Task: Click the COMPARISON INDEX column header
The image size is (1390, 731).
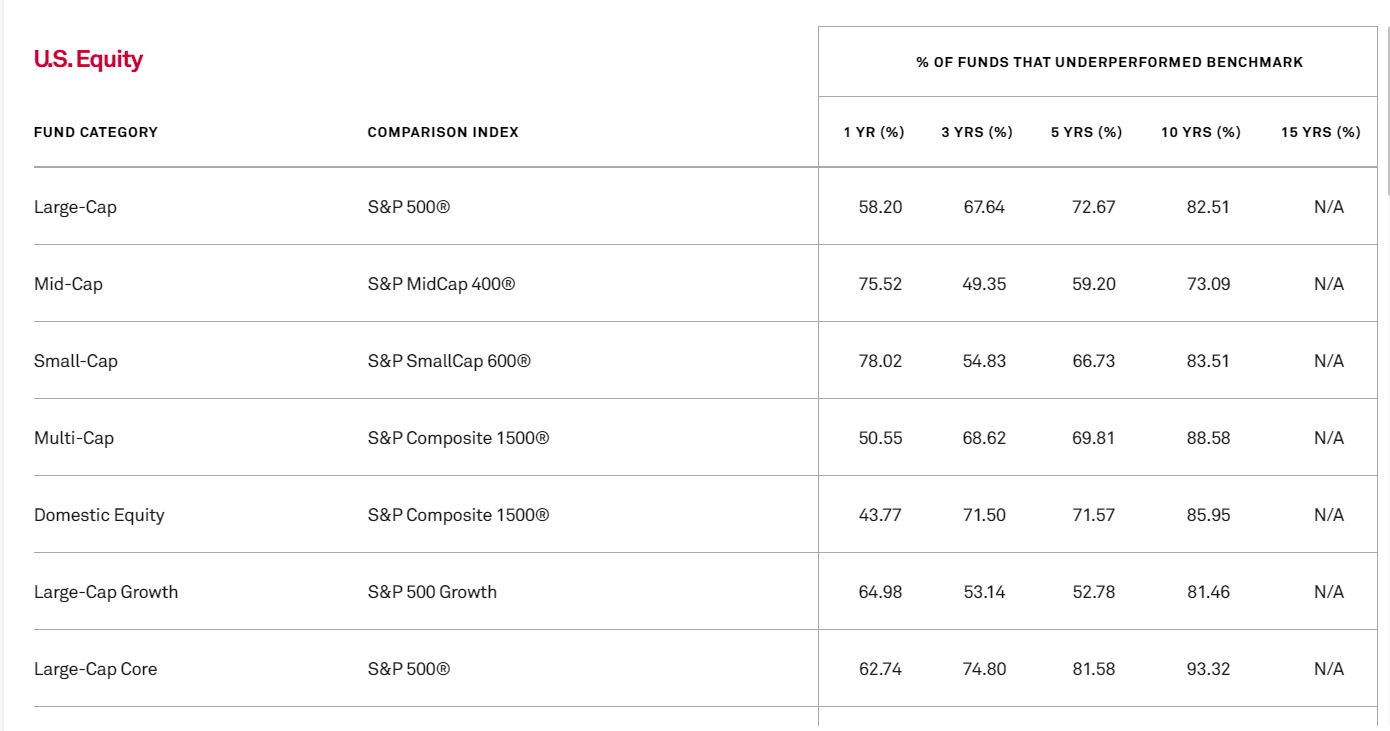Action: coord(443,132)
